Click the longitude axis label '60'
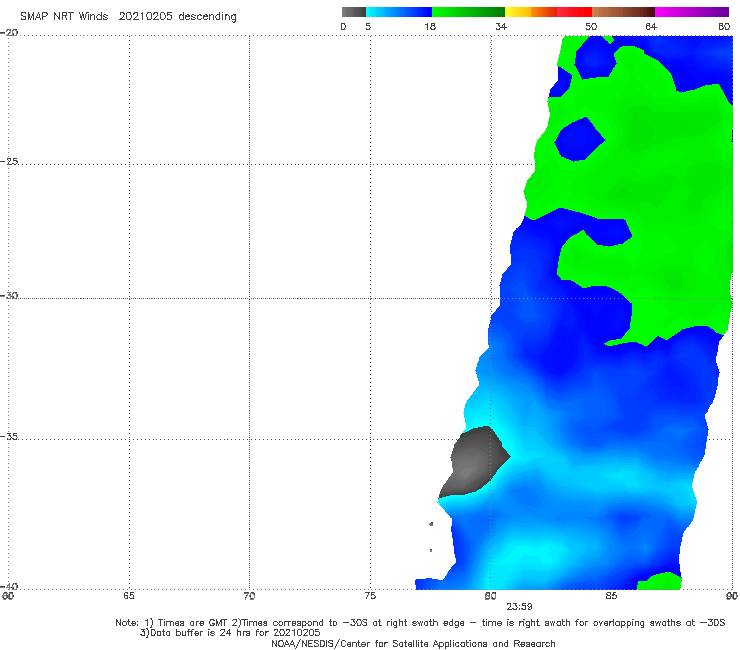This screenshot has height=650, width=740. point(8,596)
